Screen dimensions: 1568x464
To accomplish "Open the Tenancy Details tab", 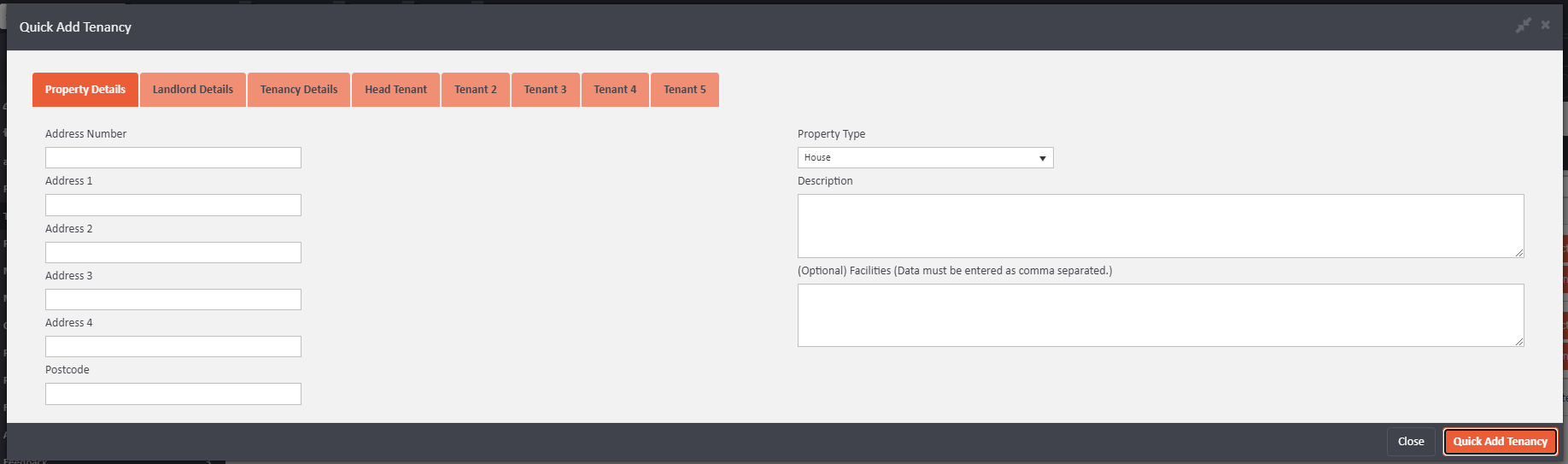I will pos(299,90).
